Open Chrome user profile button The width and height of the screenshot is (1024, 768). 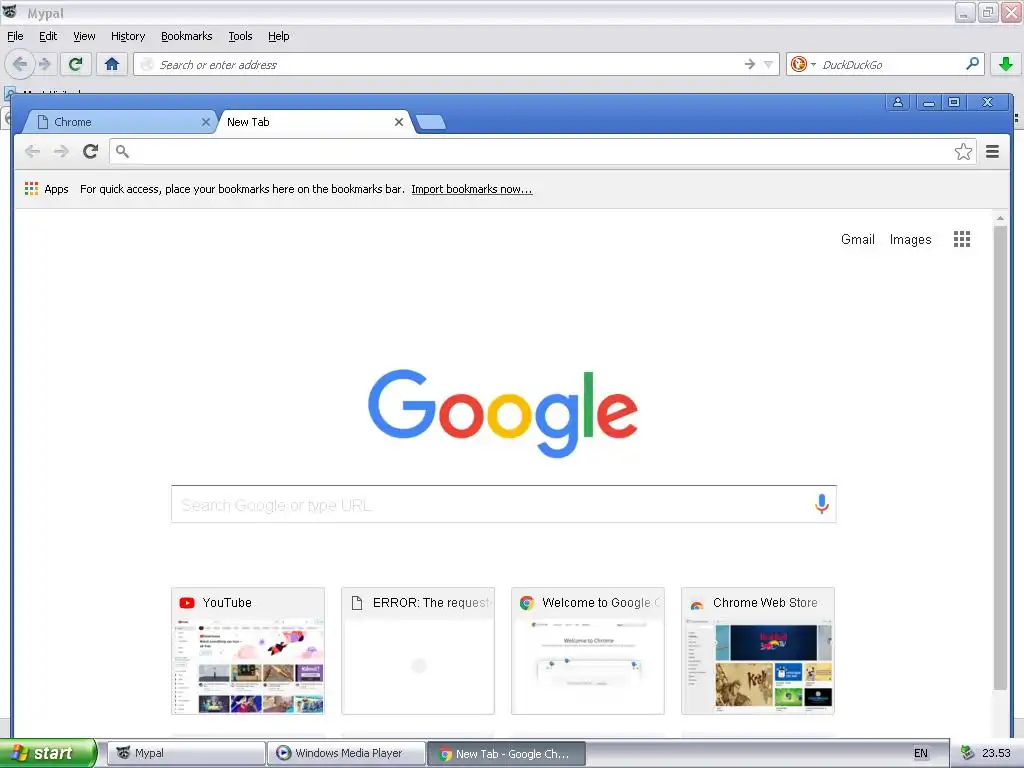click(x=898, y=103)
